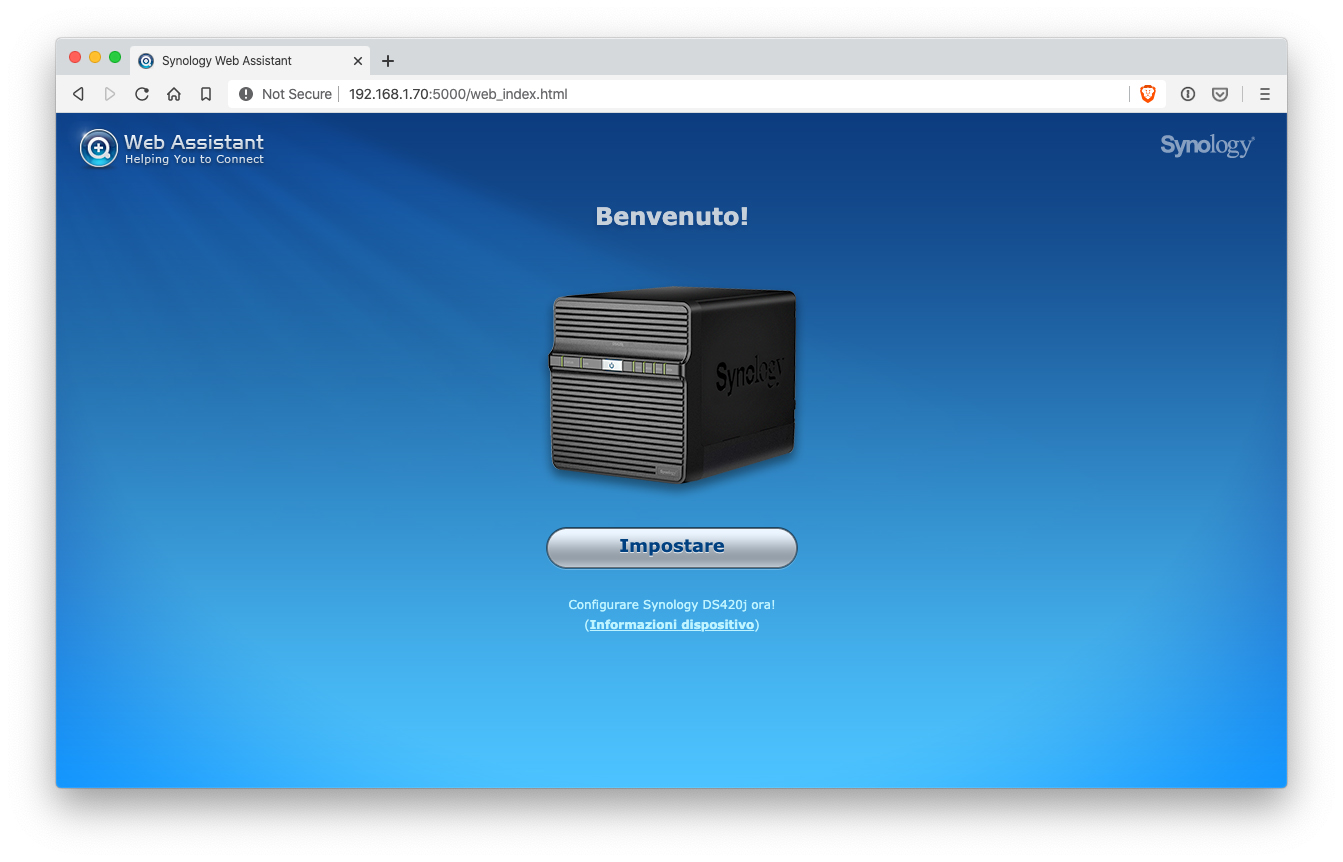Click the Web Assistant magnifier logo
Viewport: 1343px width, 862px height.
tap(99, 148)
